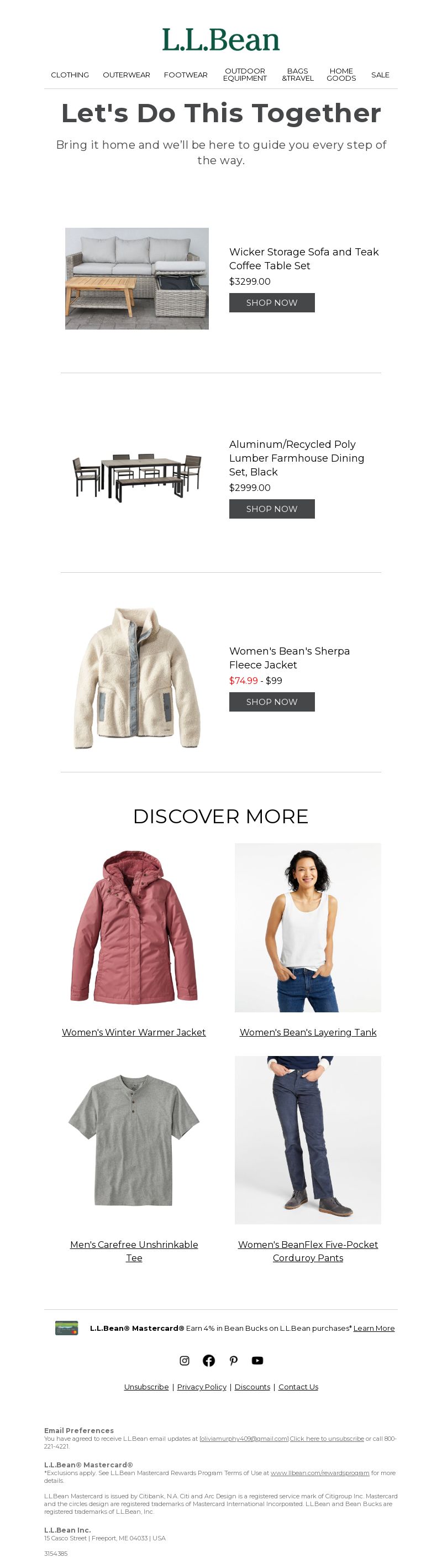Open the Clothing menu item

70,75
